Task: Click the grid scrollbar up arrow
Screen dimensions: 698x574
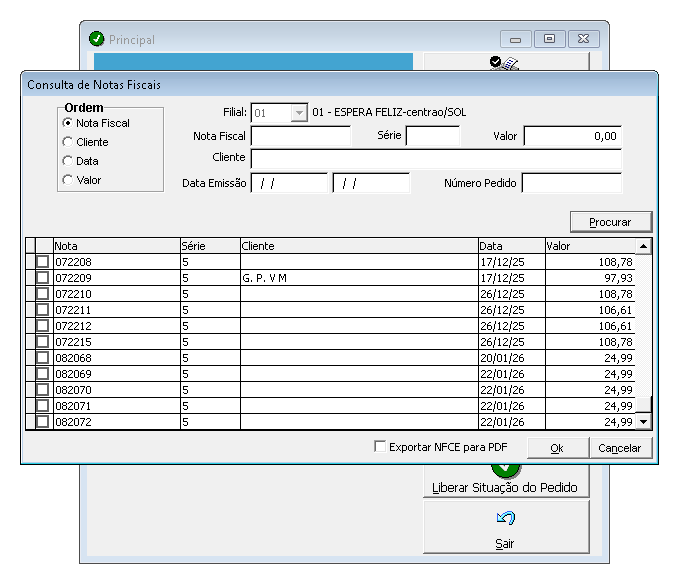Action: 643,246
